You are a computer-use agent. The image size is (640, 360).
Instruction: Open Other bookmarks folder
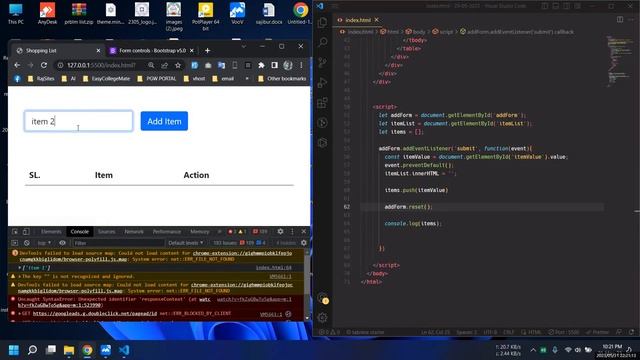click(x=282, y=79)
